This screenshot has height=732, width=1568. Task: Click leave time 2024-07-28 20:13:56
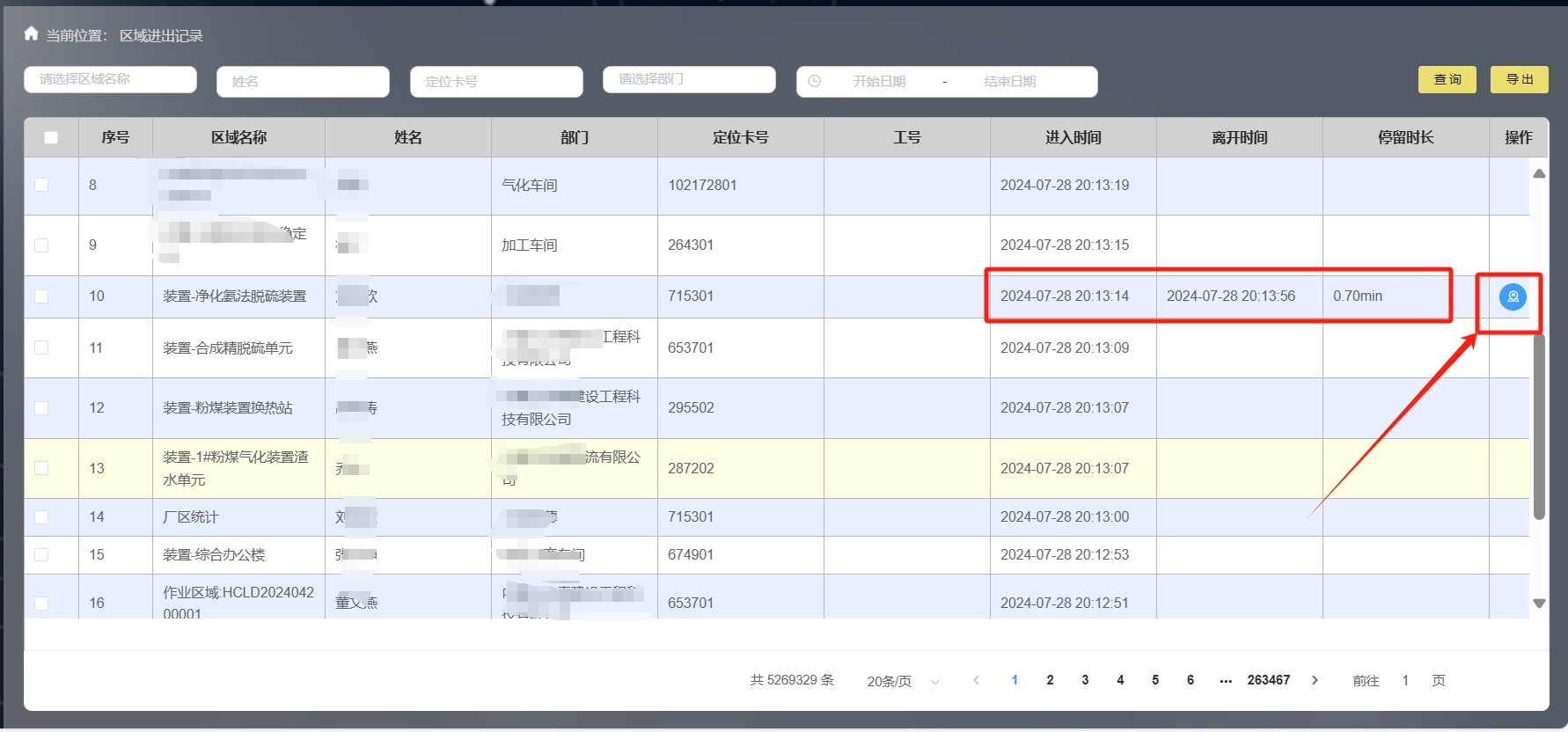click(x=1231, y=296)
